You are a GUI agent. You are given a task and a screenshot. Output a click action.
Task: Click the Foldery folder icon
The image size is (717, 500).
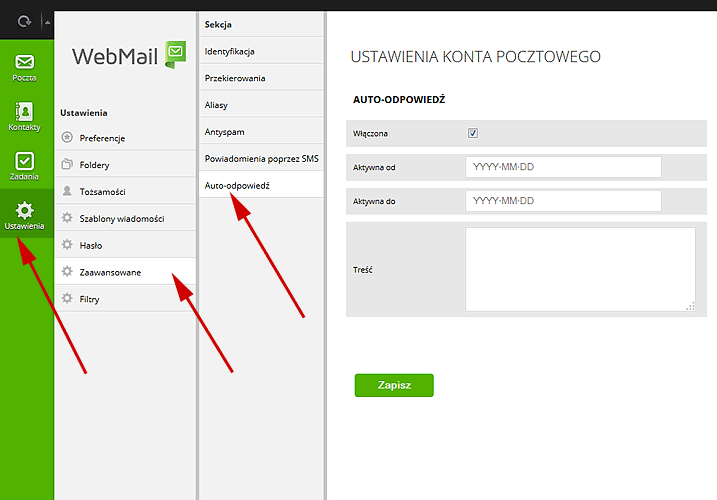click(x=67, y=164)
